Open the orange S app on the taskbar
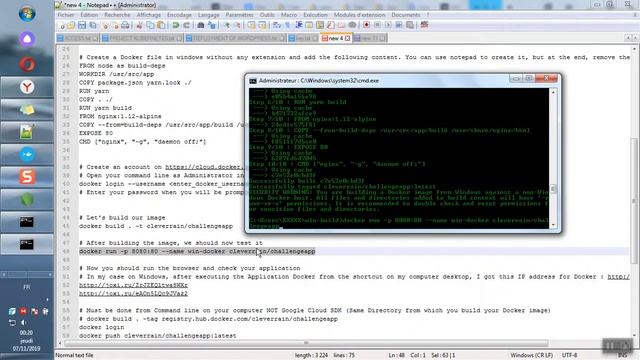The width and height of the screenshot is (640, 360). (27, 177)
